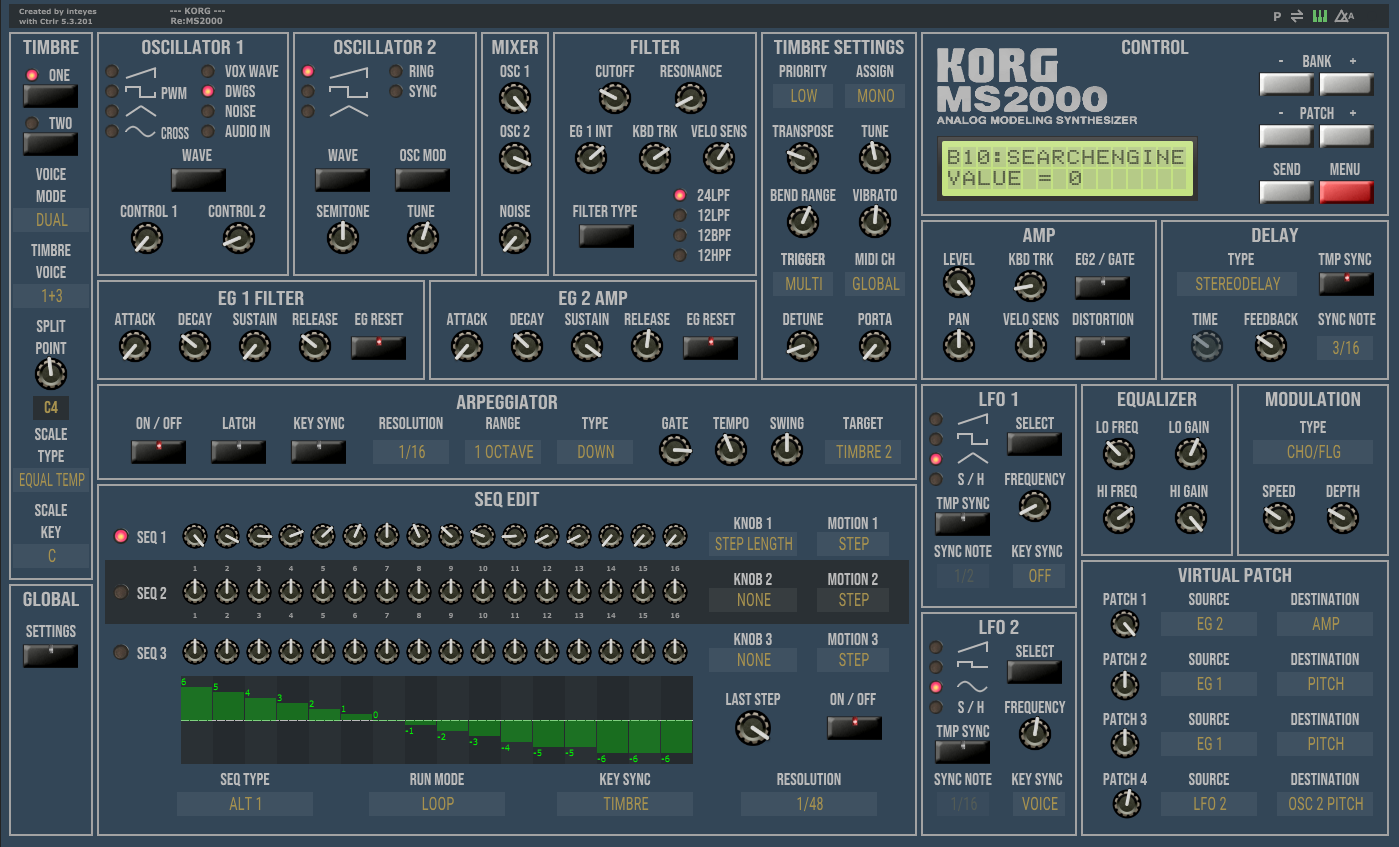Pick the triangle waveform in Oscillator 1

[x=112, y=111]
